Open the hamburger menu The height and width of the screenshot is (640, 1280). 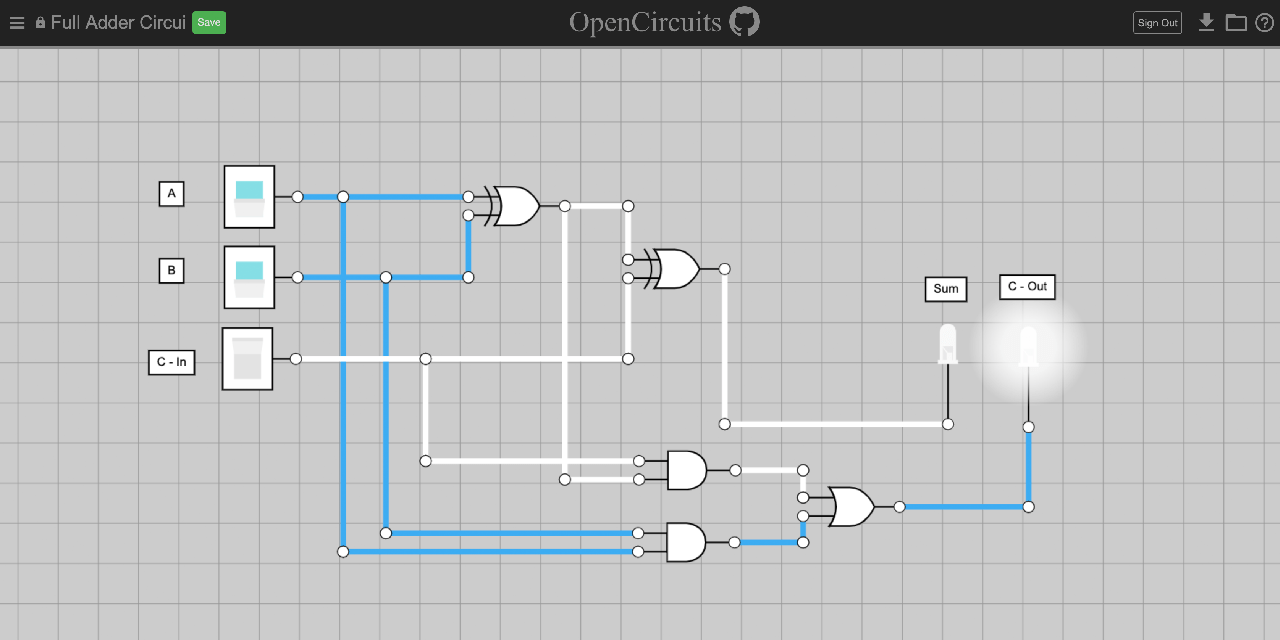[16, 22]
